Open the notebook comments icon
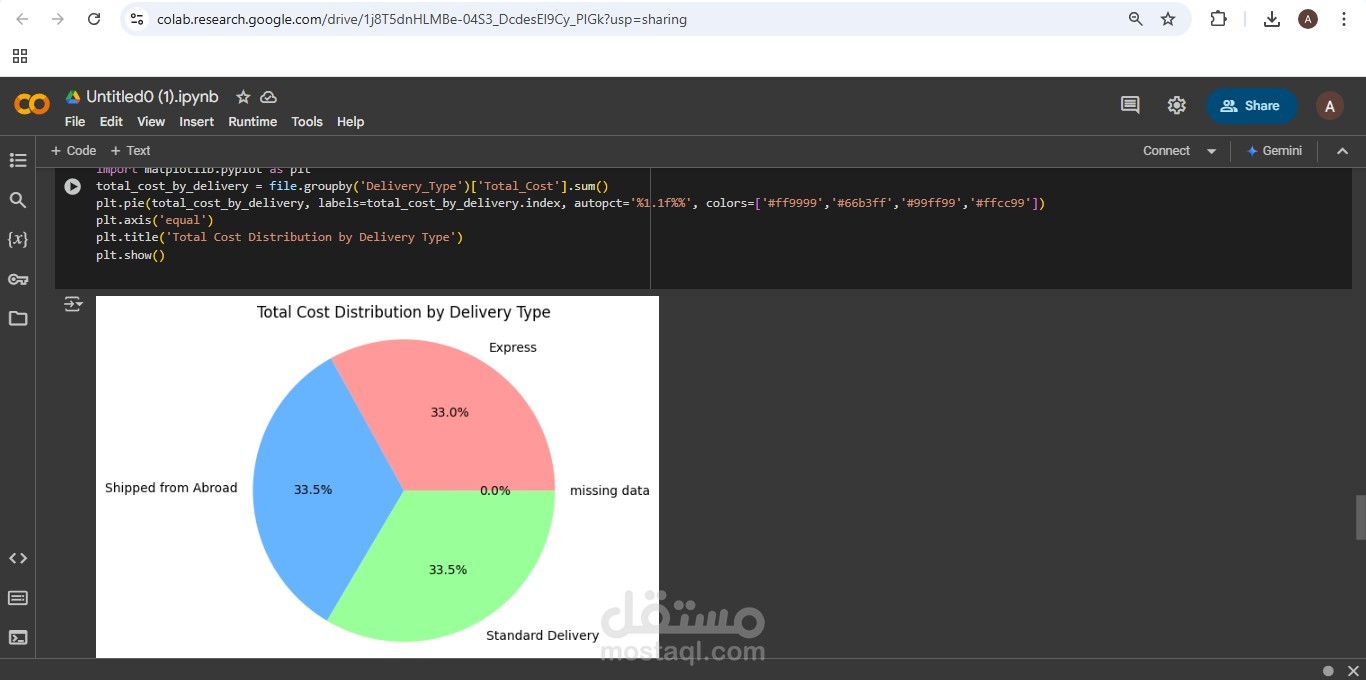The height and width of the screenshot is (680, 1366). tap(1130, 105)
